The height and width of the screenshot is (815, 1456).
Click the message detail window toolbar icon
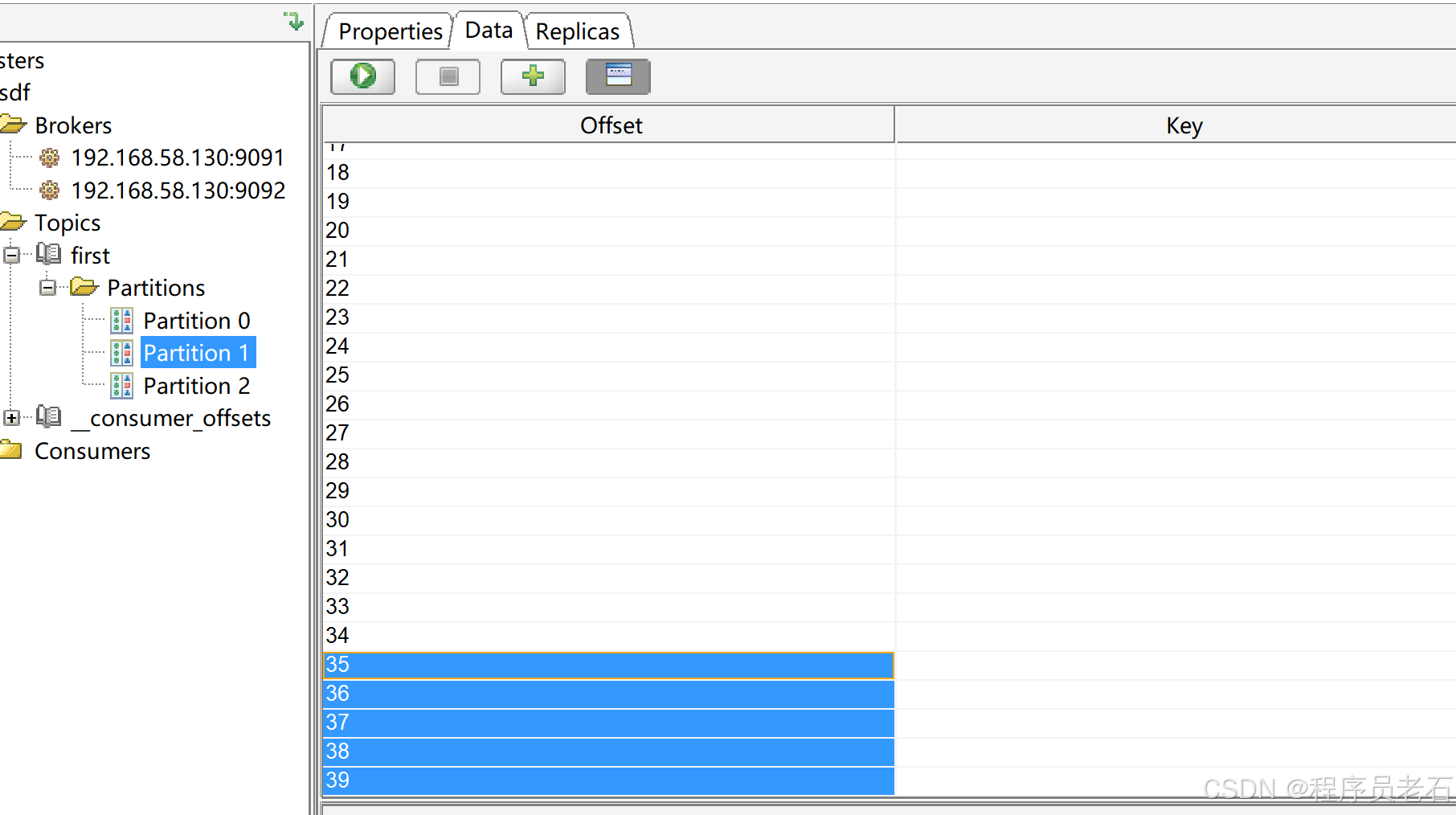coord(618,76)
